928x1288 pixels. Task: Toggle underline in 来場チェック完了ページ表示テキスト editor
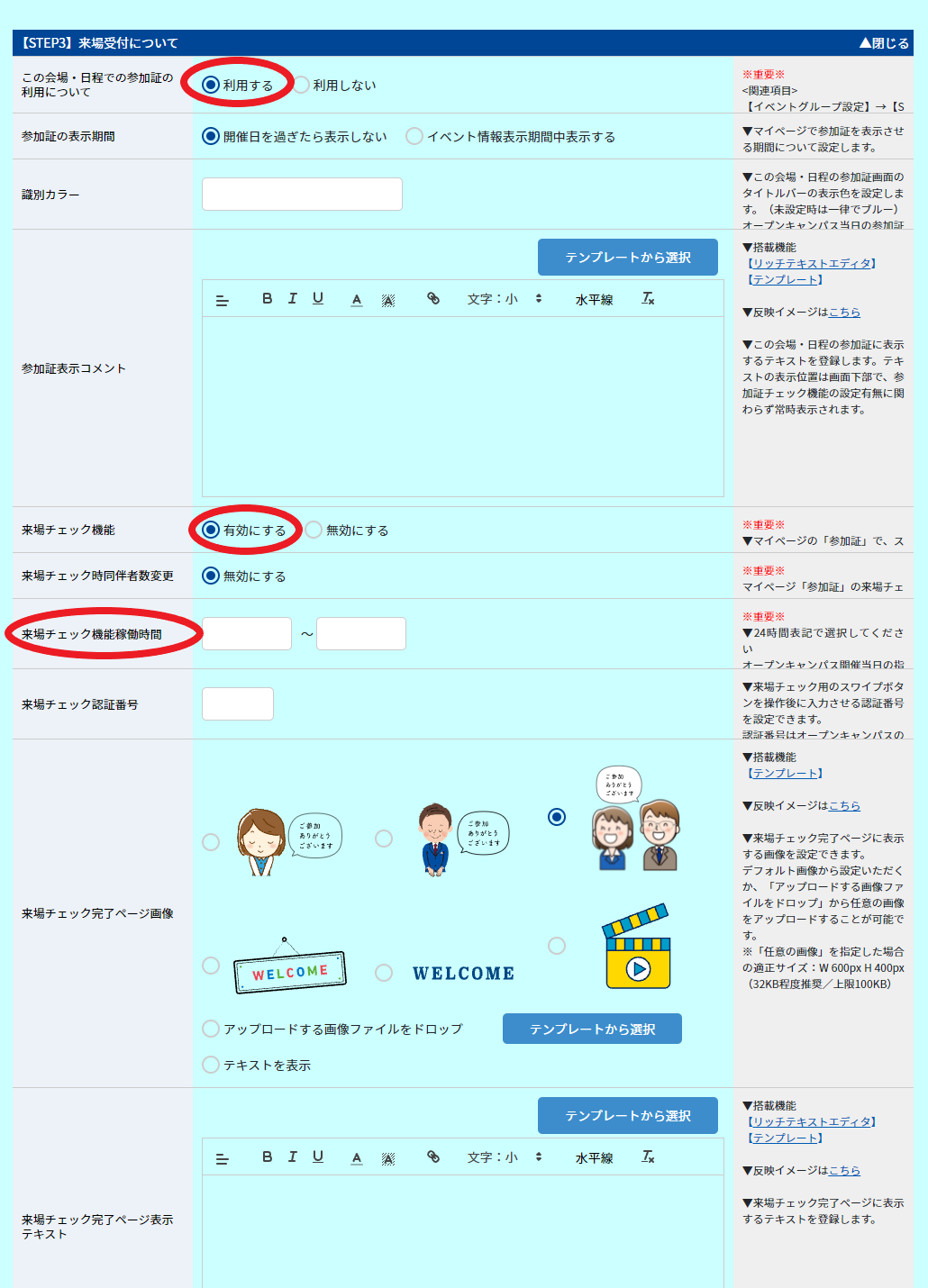(x=318, y=1156)
